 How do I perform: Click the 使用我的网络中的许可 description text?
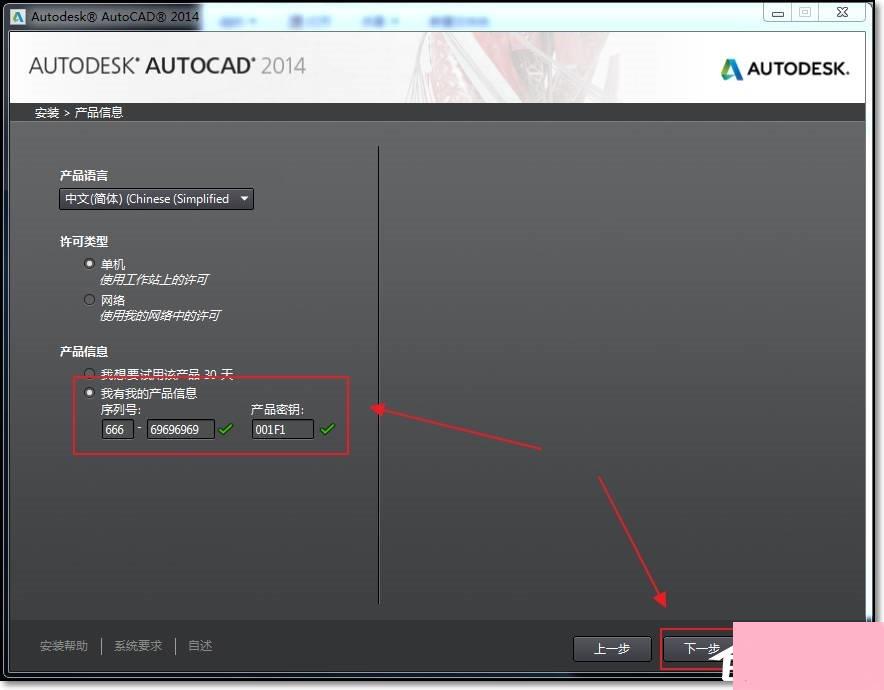(x=160, y=316)
